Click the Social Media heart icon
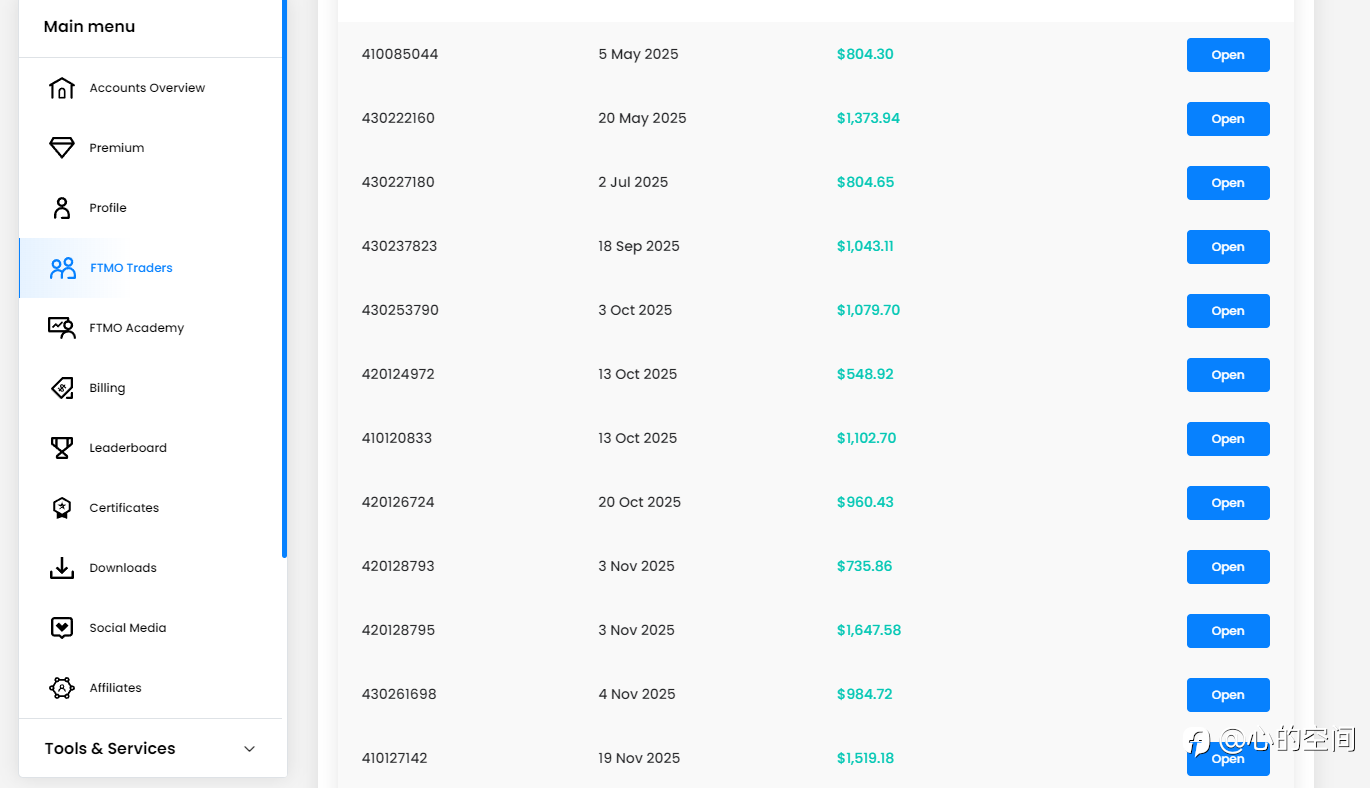1370x788 pixels. point(62,628)
